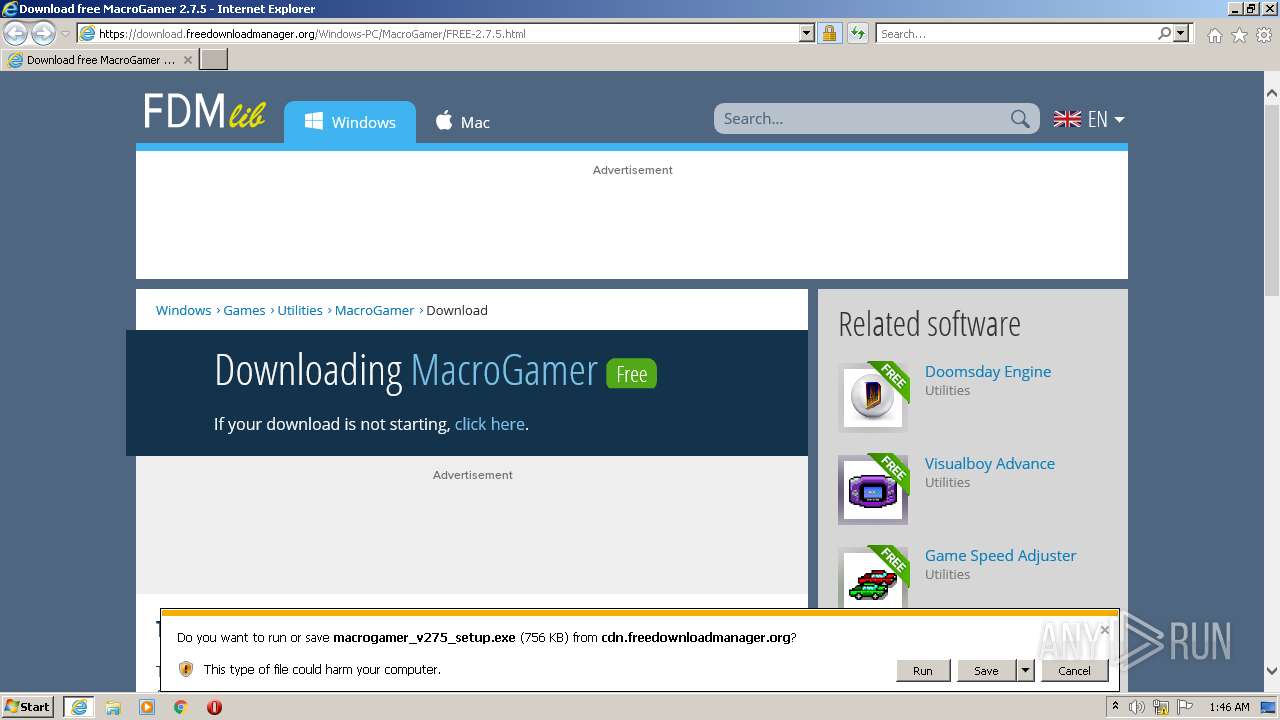
Task: Click the volume speaker tray icon
Action: pos(1137,707)
